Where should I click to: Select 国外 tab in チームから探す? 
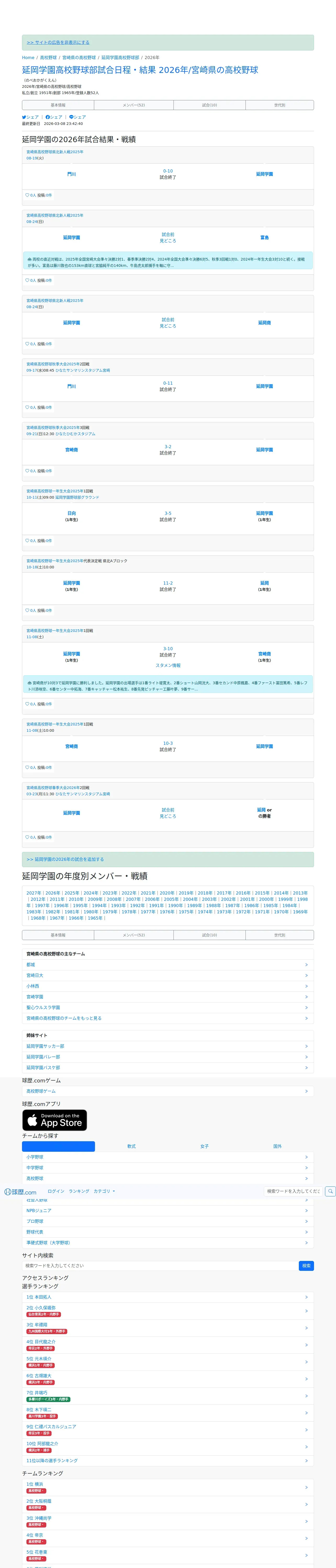click(277, 1146)
